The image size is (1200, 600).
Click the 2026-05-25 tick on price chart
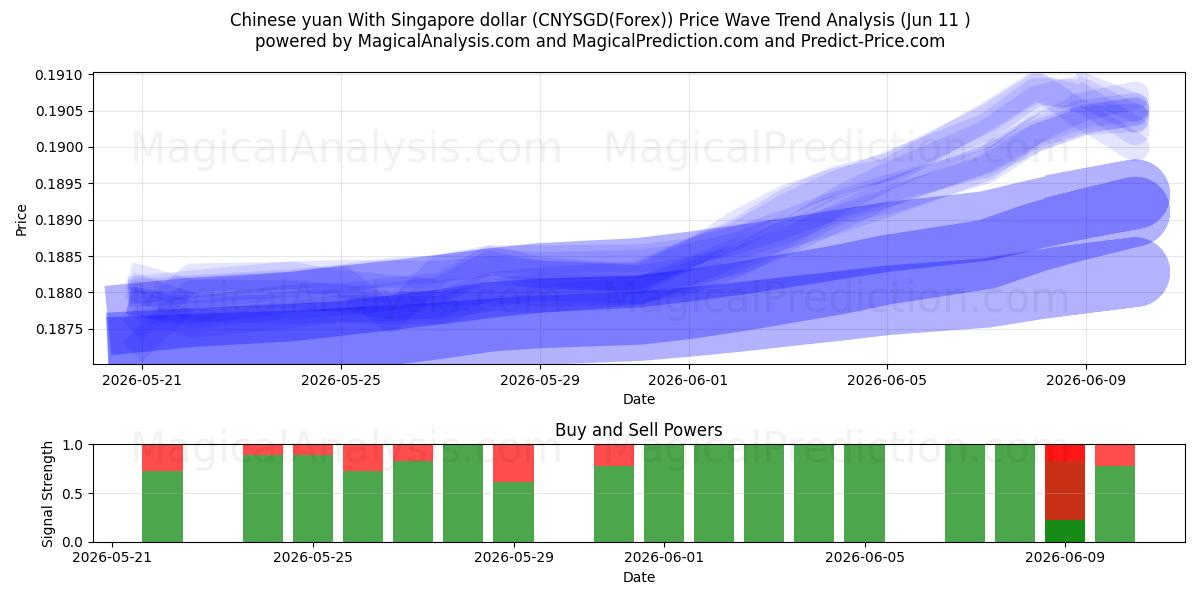[340, 380]
